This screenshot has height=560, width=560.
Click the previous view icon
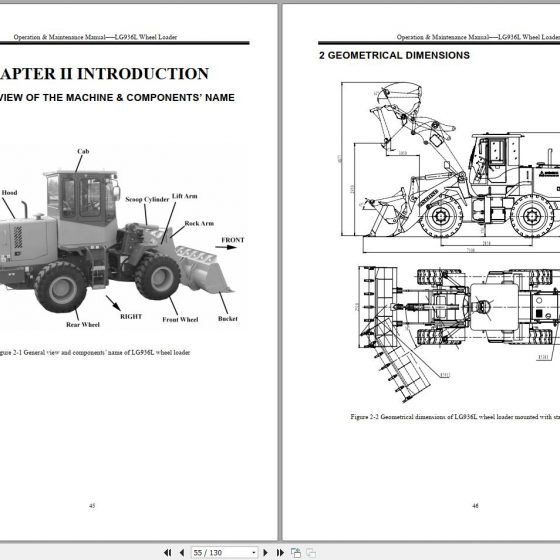pos(296,552)
